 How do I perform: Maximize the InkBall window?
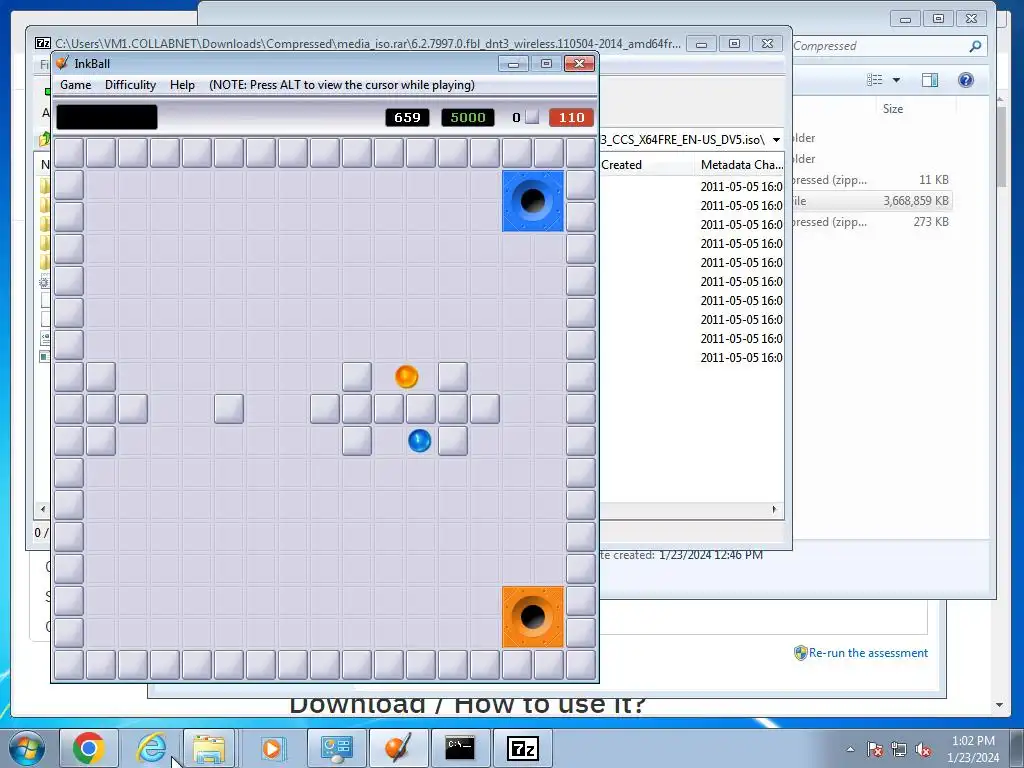click(546, 63)
